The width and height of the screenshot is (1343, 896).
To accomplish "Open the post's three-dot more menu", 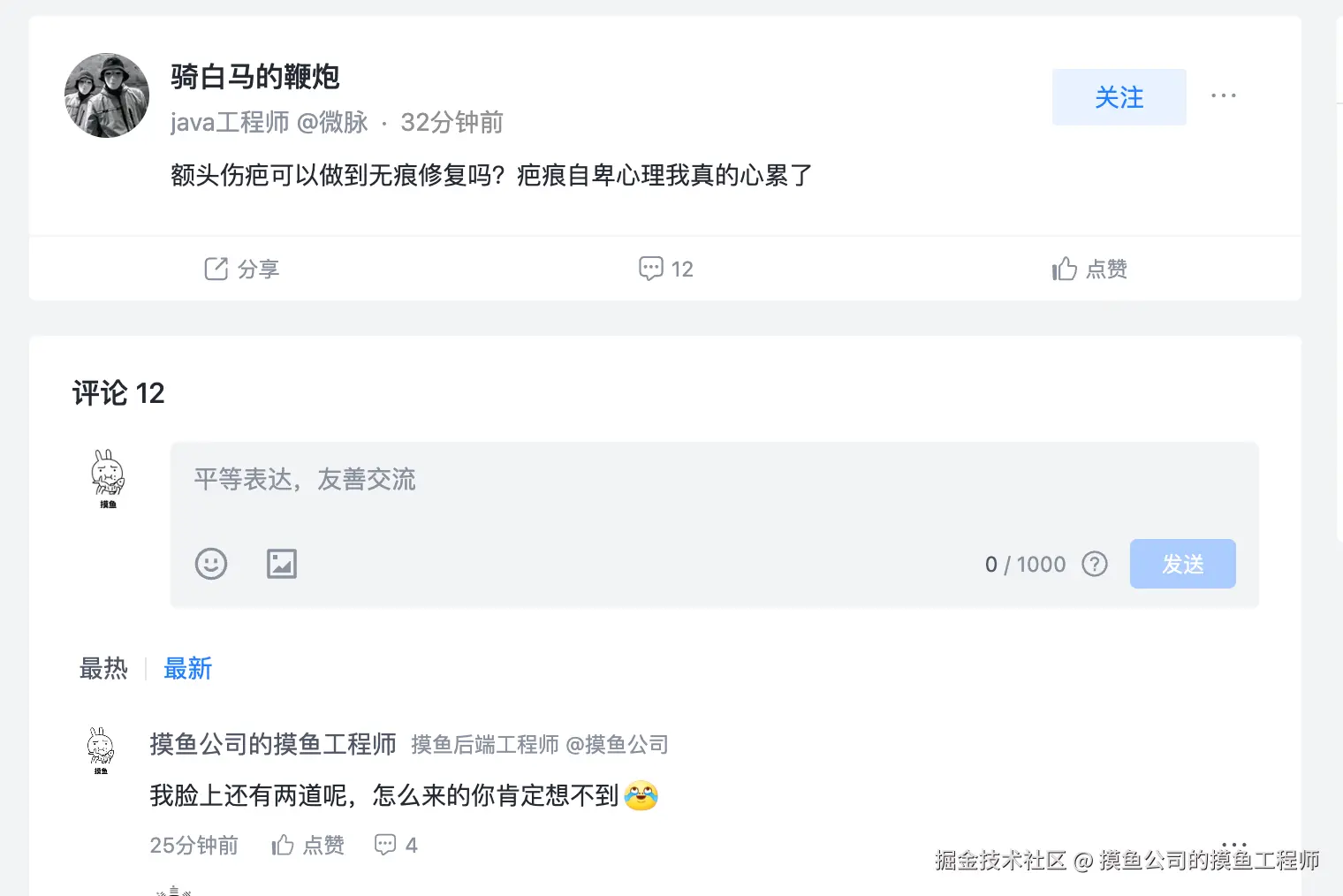I will pyautogui.click(x=1224, y=95).
